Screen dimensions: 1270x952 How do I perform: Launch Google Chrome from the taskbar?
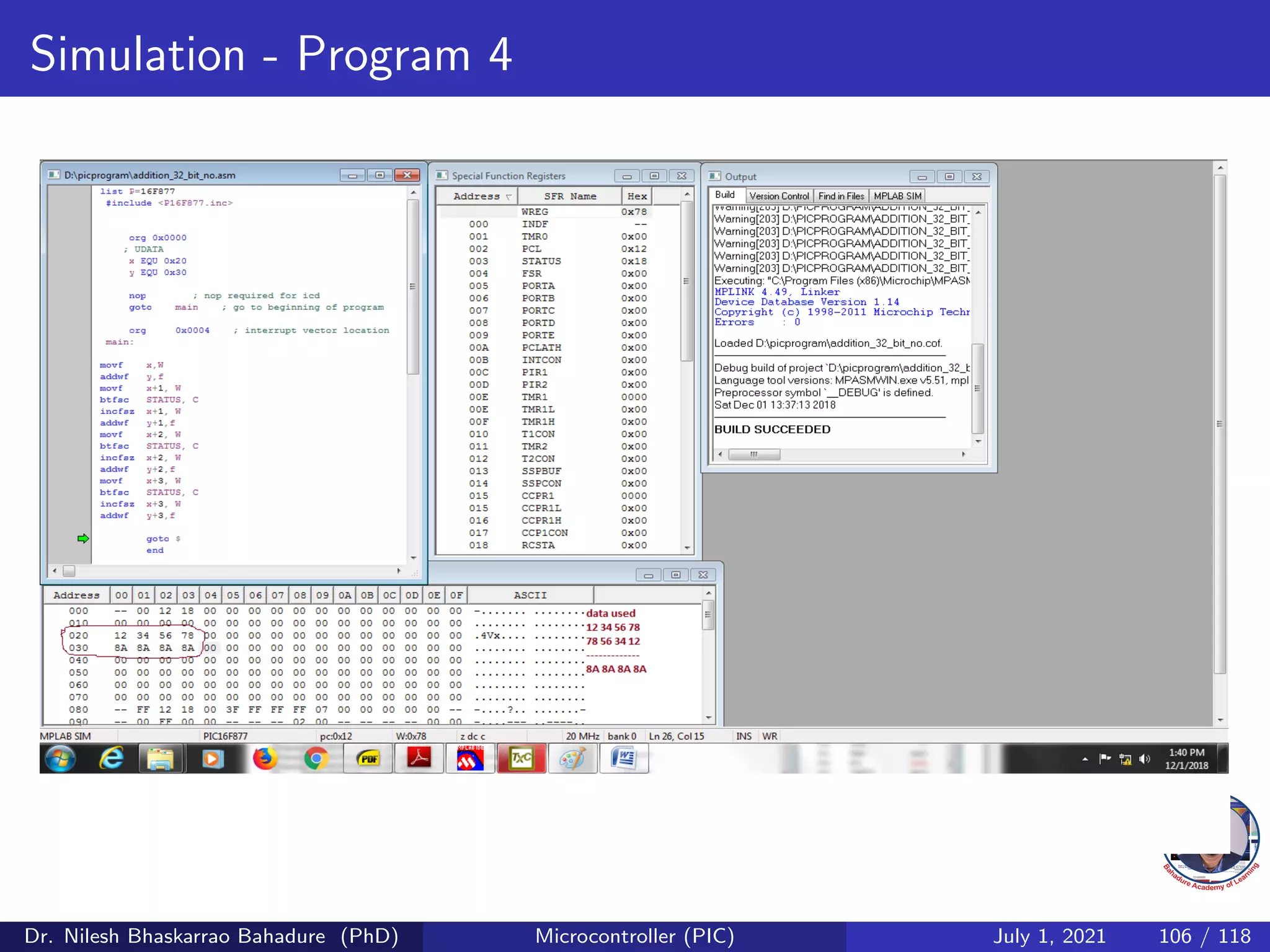pos(316,759)
